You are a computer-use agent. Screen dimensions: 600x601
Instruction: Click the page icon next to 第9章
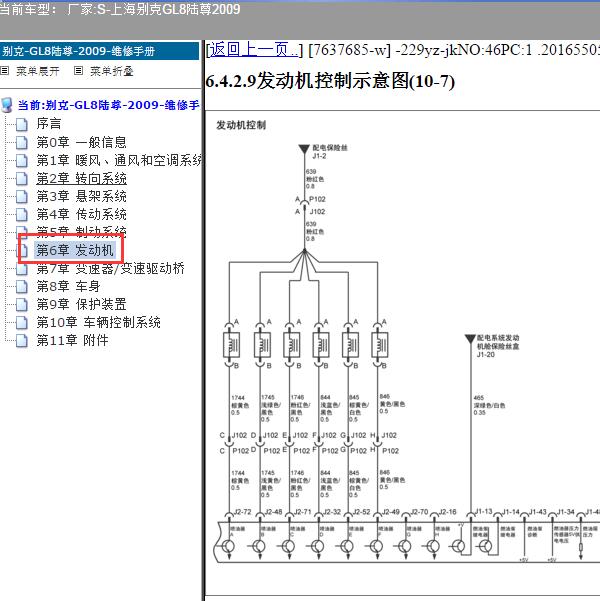pyautogui.click(x=22, y=305)
